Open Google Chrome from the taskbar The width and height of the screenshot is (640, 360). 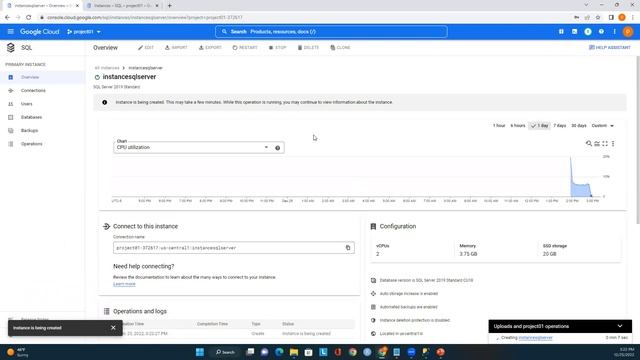[x=353, y=352]
